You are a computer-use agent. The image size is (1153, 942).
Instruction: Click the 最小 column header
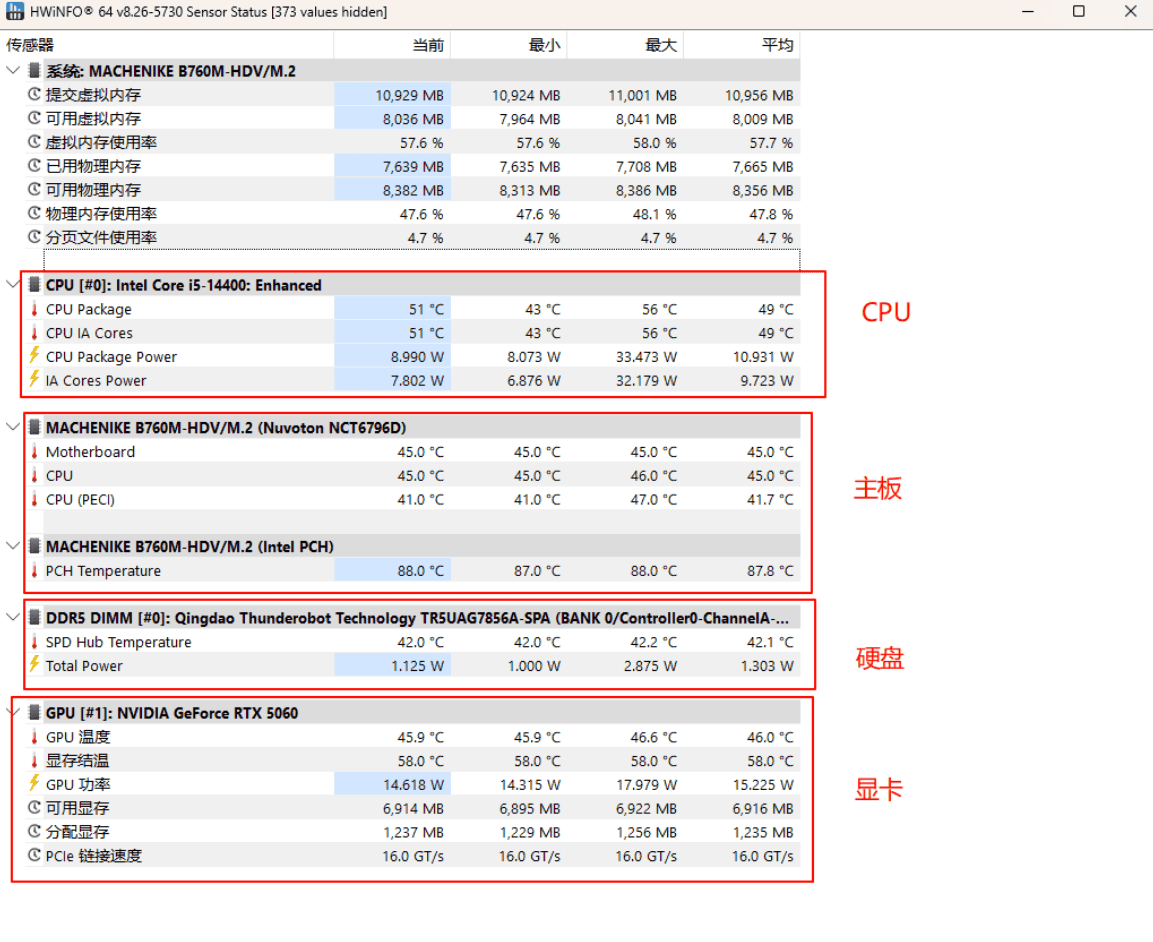click(509, 45)
